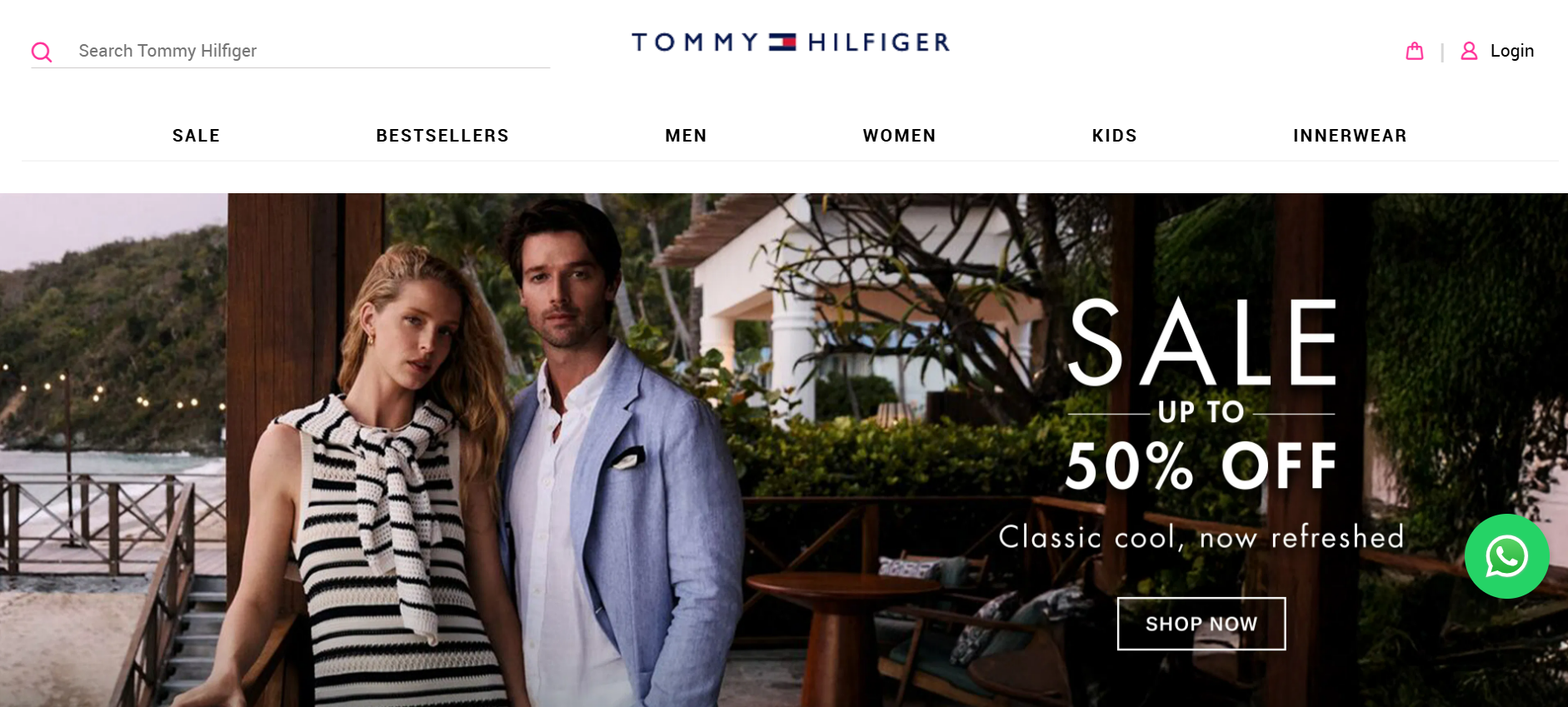
Task: Select the BESTSELLERS navigation item
Action: (442, 136)
